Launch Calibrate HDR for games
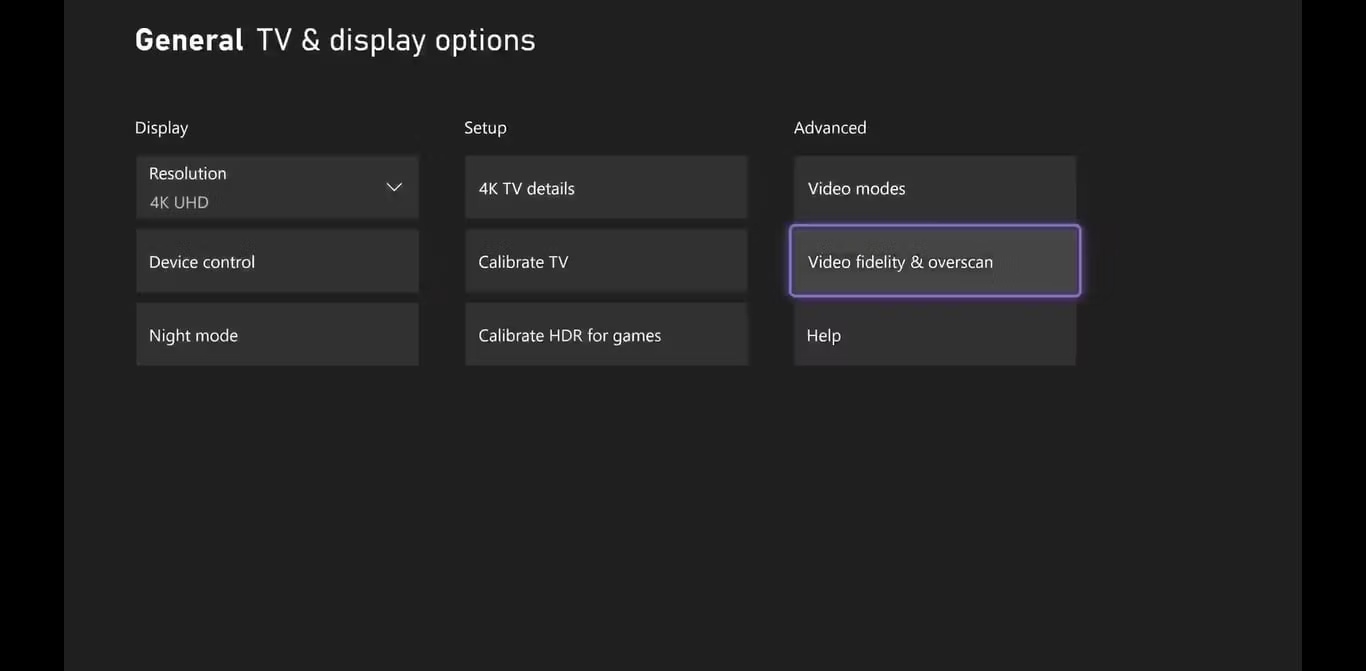Screen dimensions: 1366x671 click(x=606, y=335)
